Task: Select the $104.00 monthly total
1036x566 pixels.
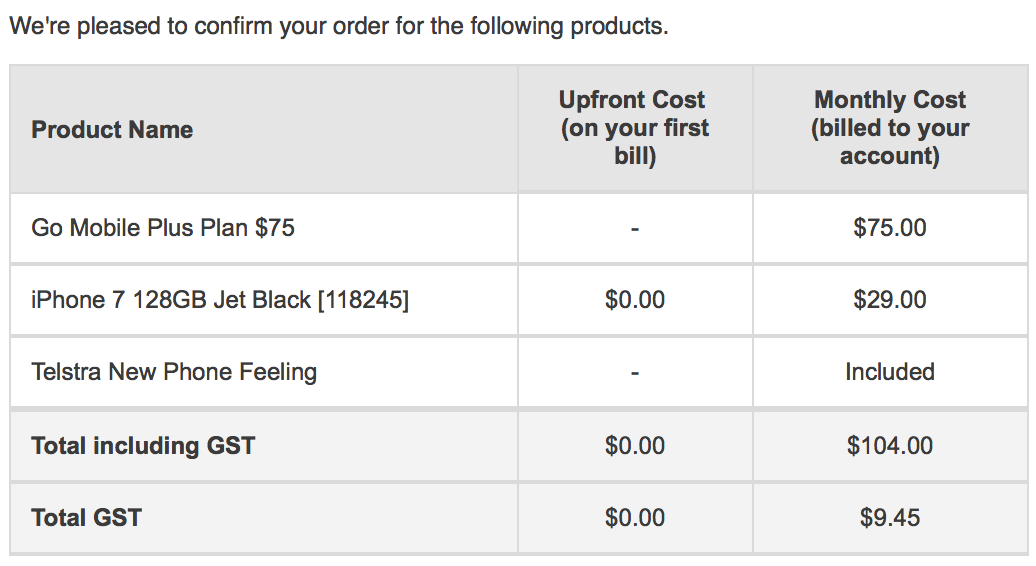Action: point(889,445)
